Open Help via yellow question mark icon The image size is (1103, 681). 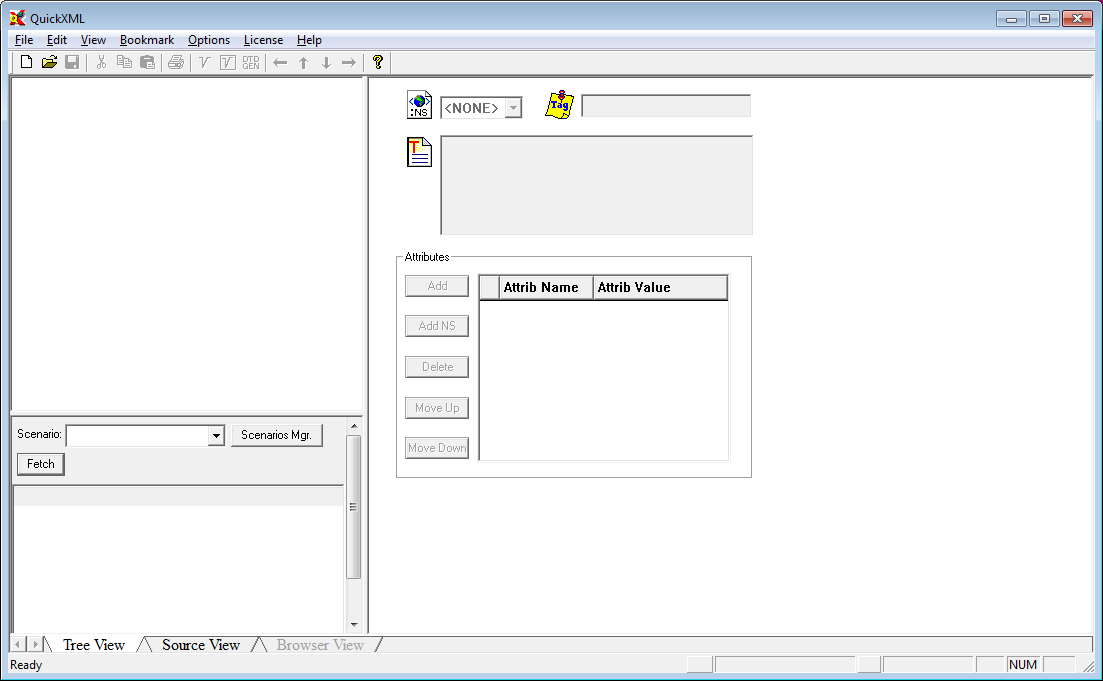[378, 63]
